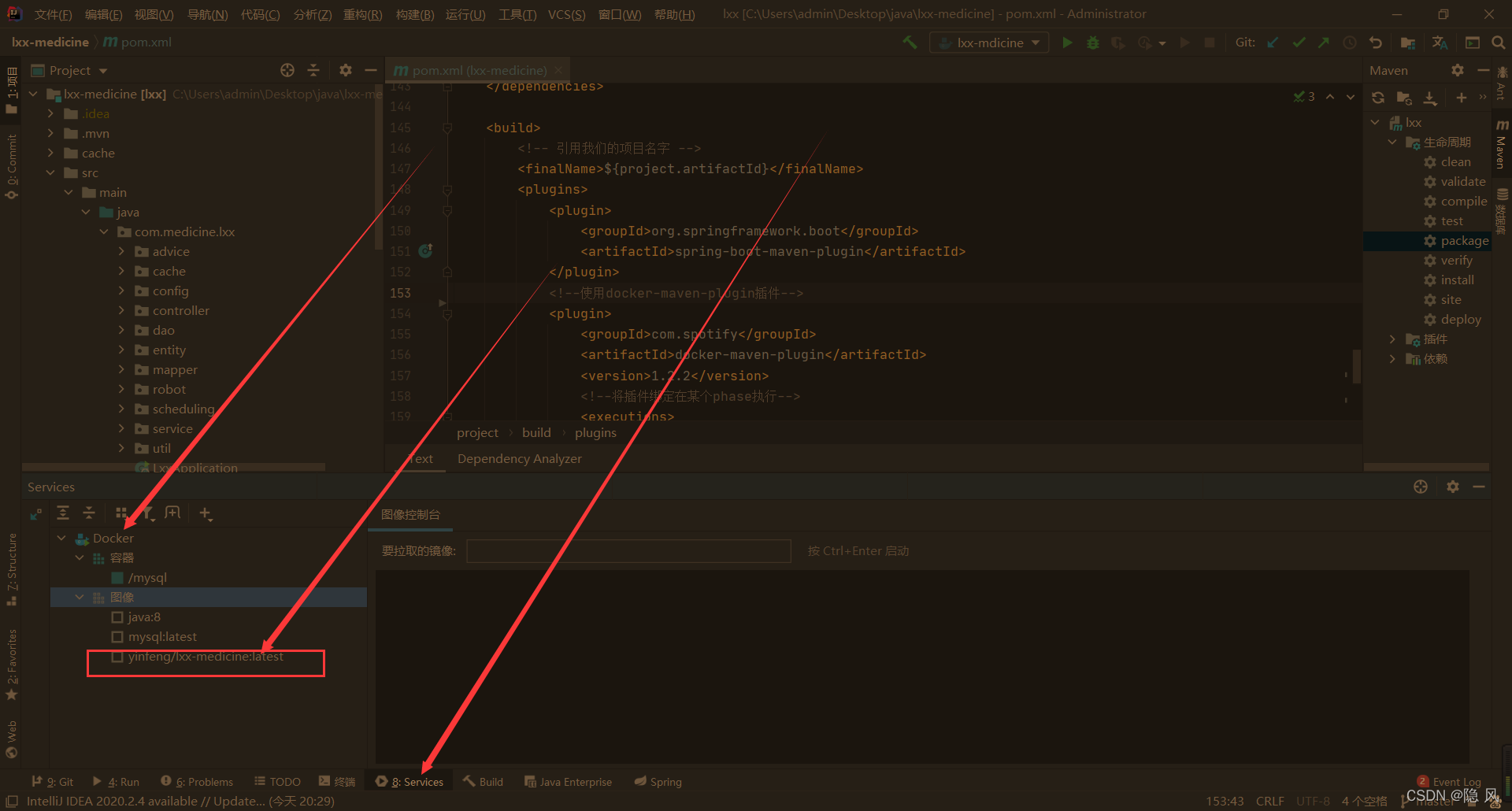
Task: Click the build breadcrumb
Action: tap(536, 432)
